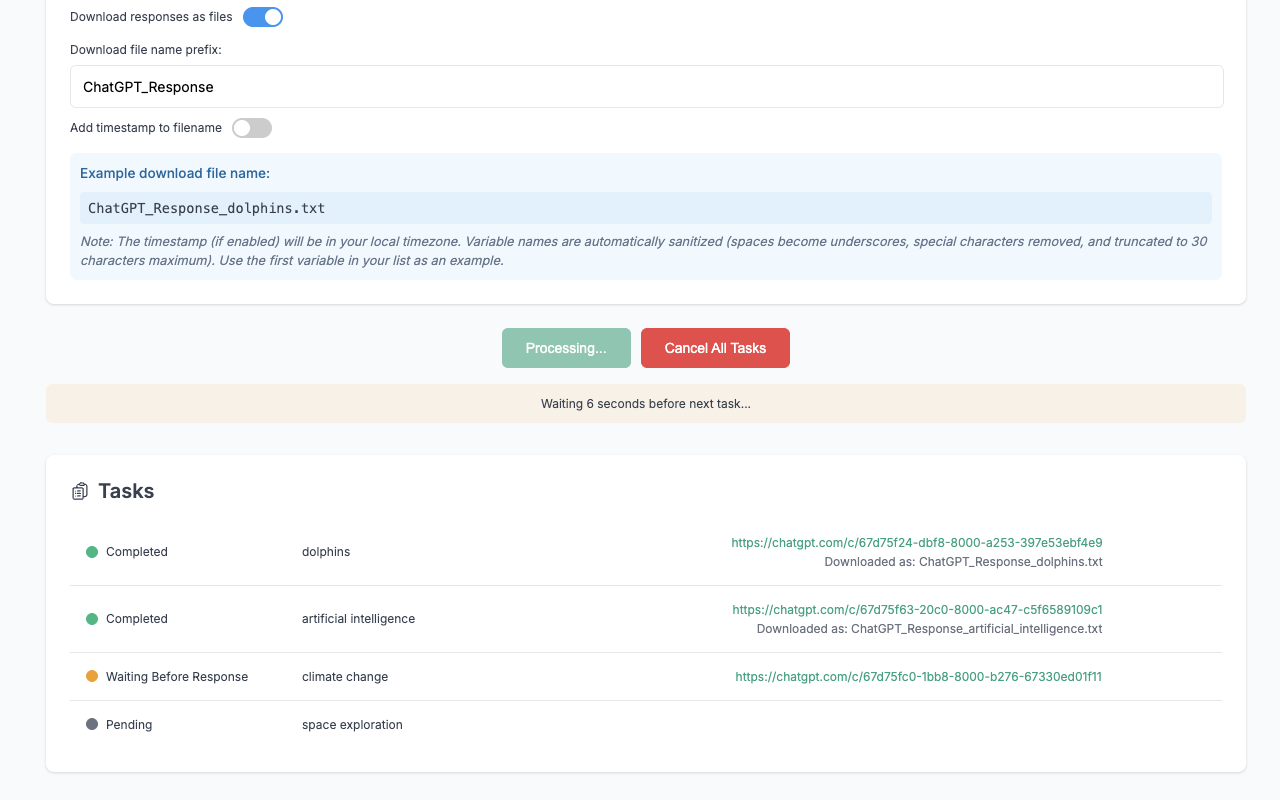The width and height of the screenshot is (1280, 800).
Task: Click 'Pending' status text
Action: [129, 725]
